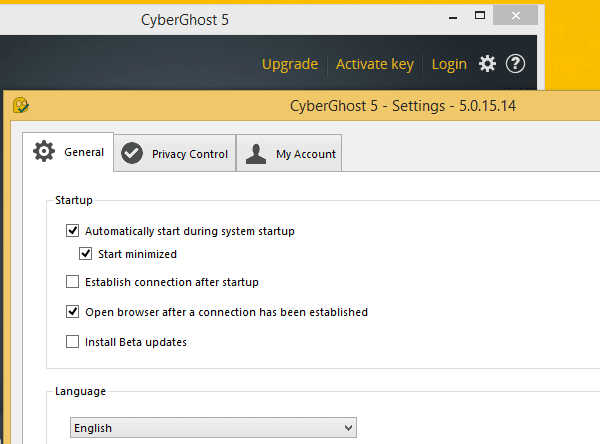Screen dimensions: 600x444
Task: Open the Upgrade link
Action: pyautogui.click(x=290, y=64)
